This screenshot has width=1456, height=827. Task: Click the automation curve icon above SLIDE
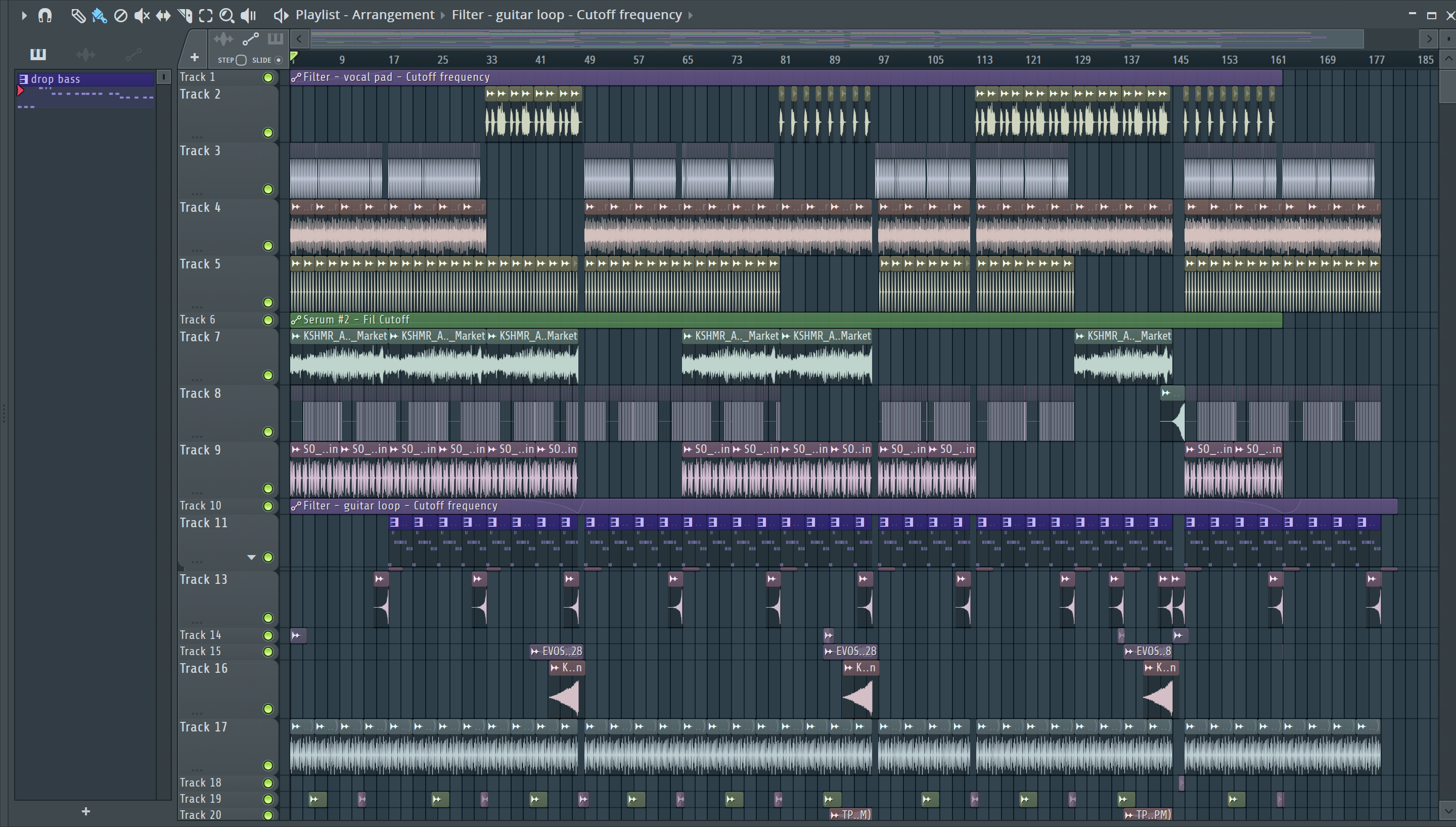tap(250, 39)
